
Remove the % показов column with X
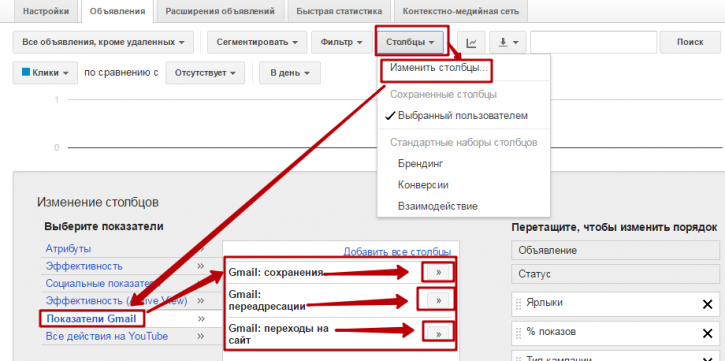pos(707,333)
